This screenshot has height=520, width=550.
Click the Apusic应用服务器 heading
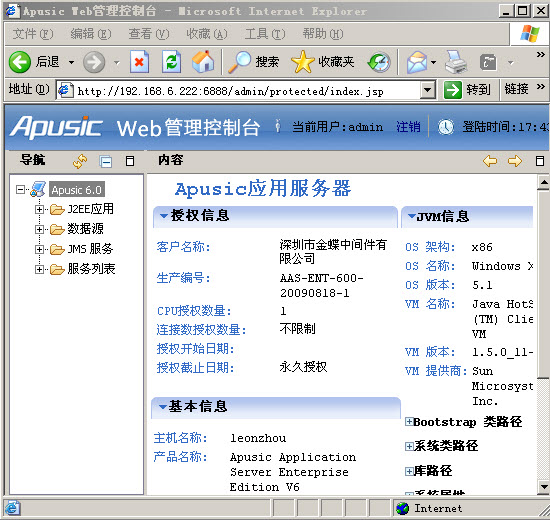coord(263,188)
